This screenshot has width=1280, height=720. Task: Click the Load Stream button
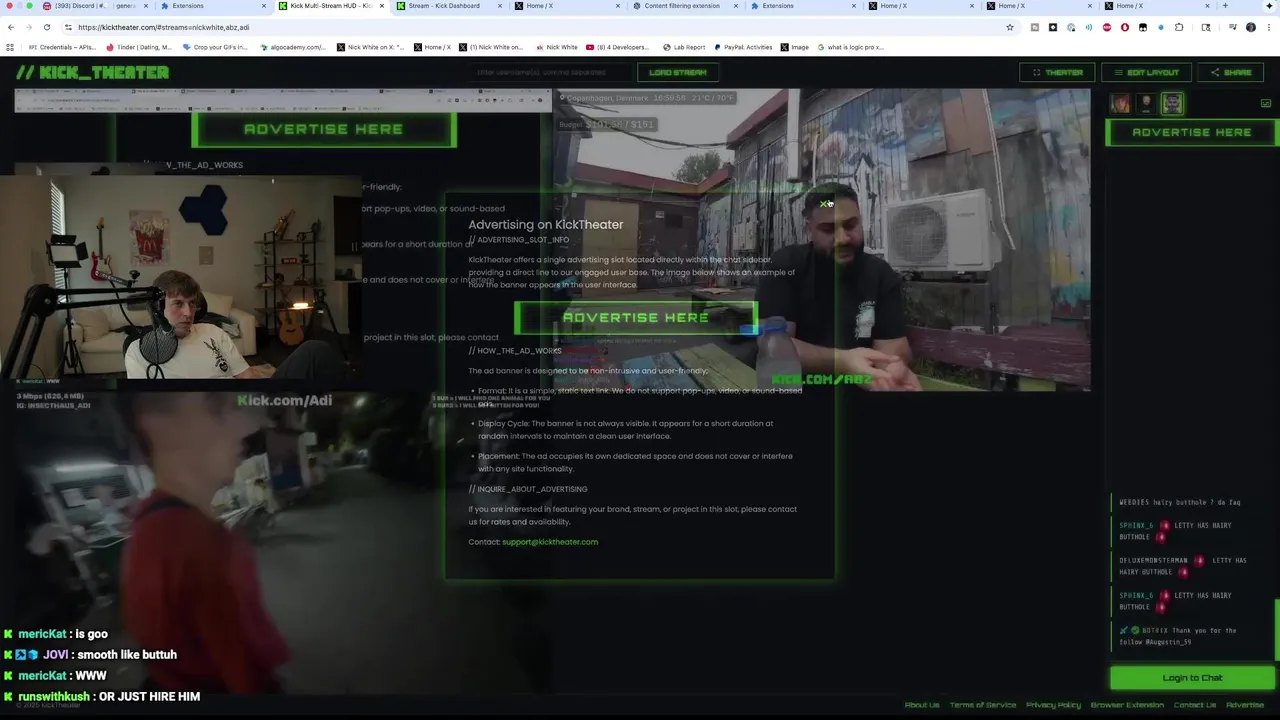(x=677, y=72)
